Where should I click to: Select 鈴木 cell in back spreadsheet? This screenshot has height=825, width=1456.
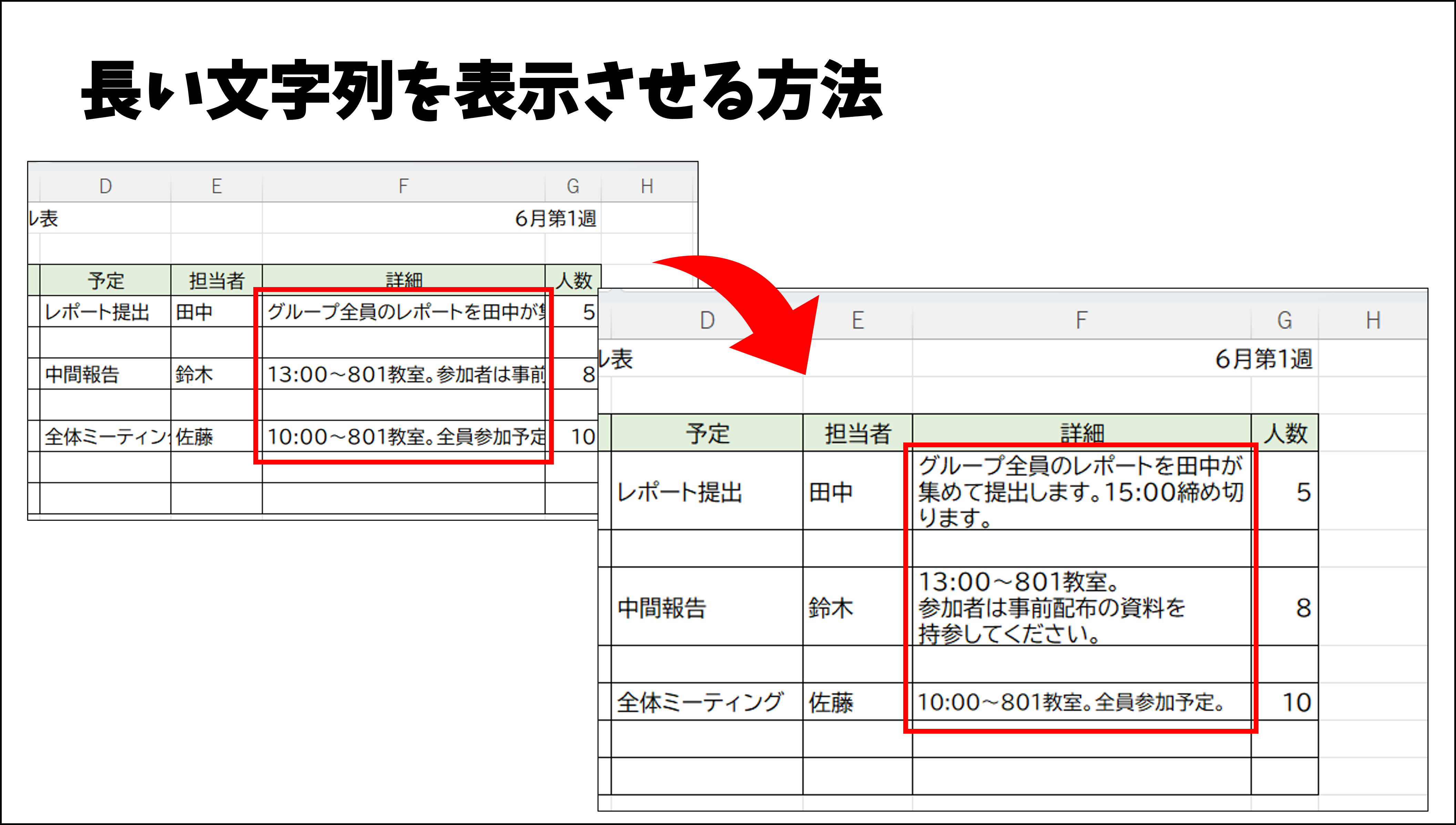tap(216, 374)
